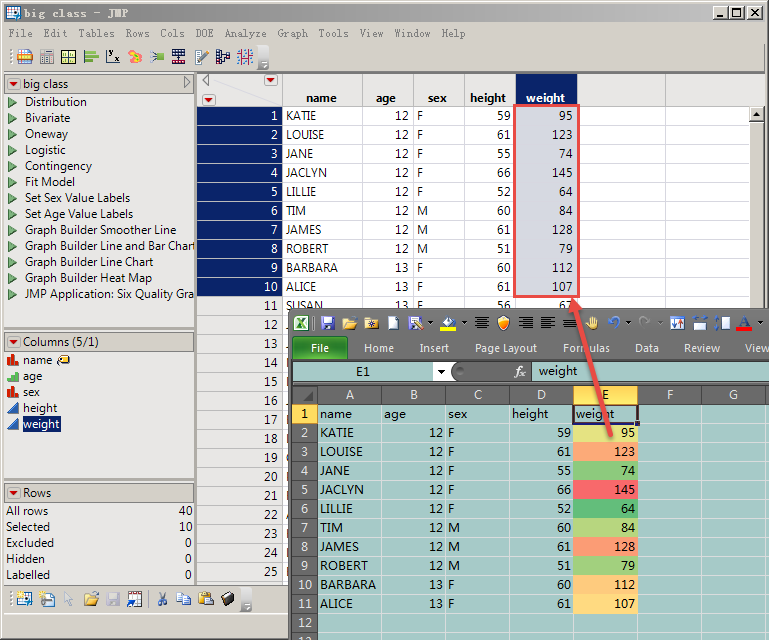Expand the Excel Name Box dropdown arrow
This screenshot has width=769, height=640.
[441, 371]
